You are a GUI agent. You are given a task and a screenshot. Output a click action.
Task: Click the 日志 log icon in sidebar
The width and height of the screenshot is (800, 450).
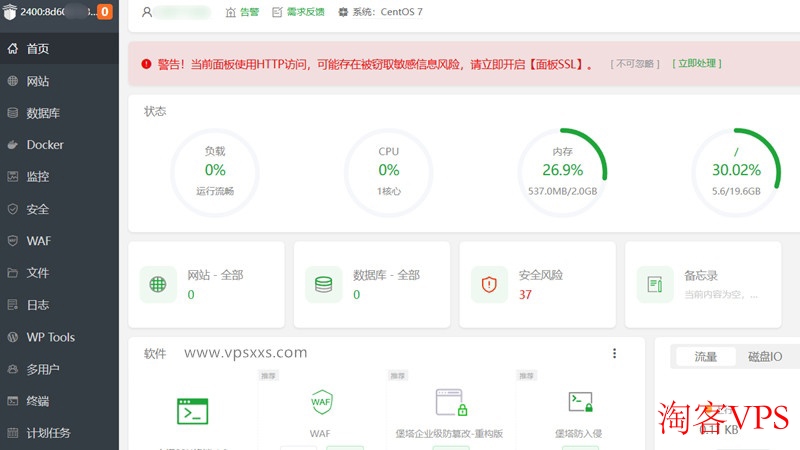(13, 305)
